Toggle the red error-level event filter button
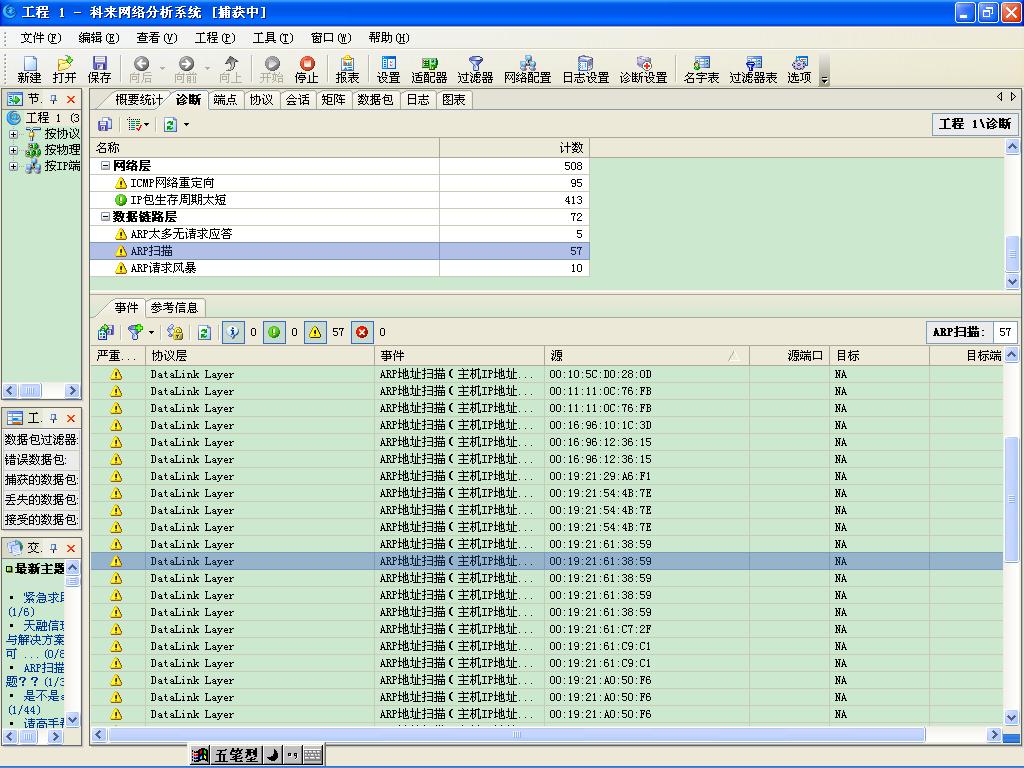Screen dimensions: 1024x768 click(361, 332)
